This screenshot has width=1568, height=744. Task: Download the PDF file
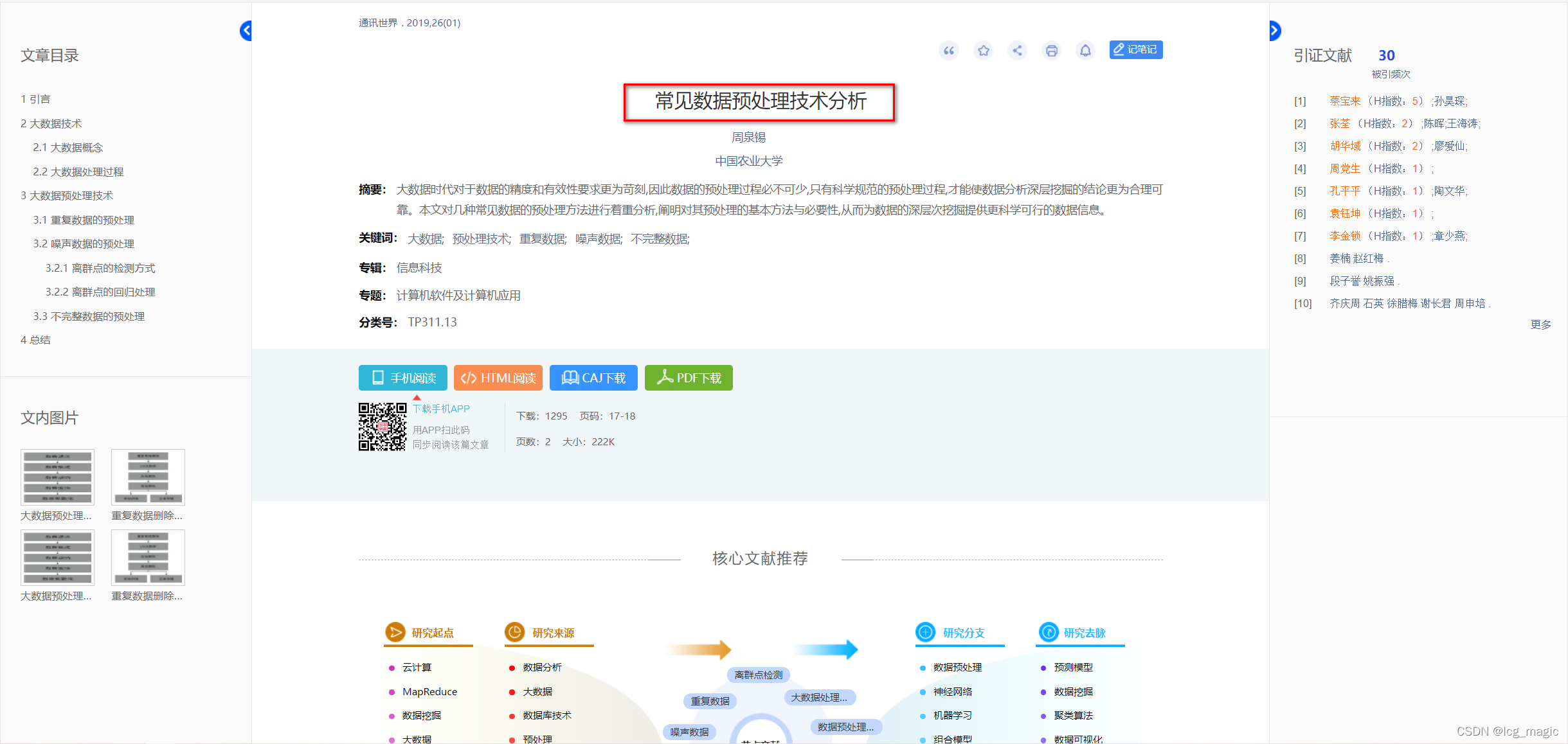coord(688,378)
